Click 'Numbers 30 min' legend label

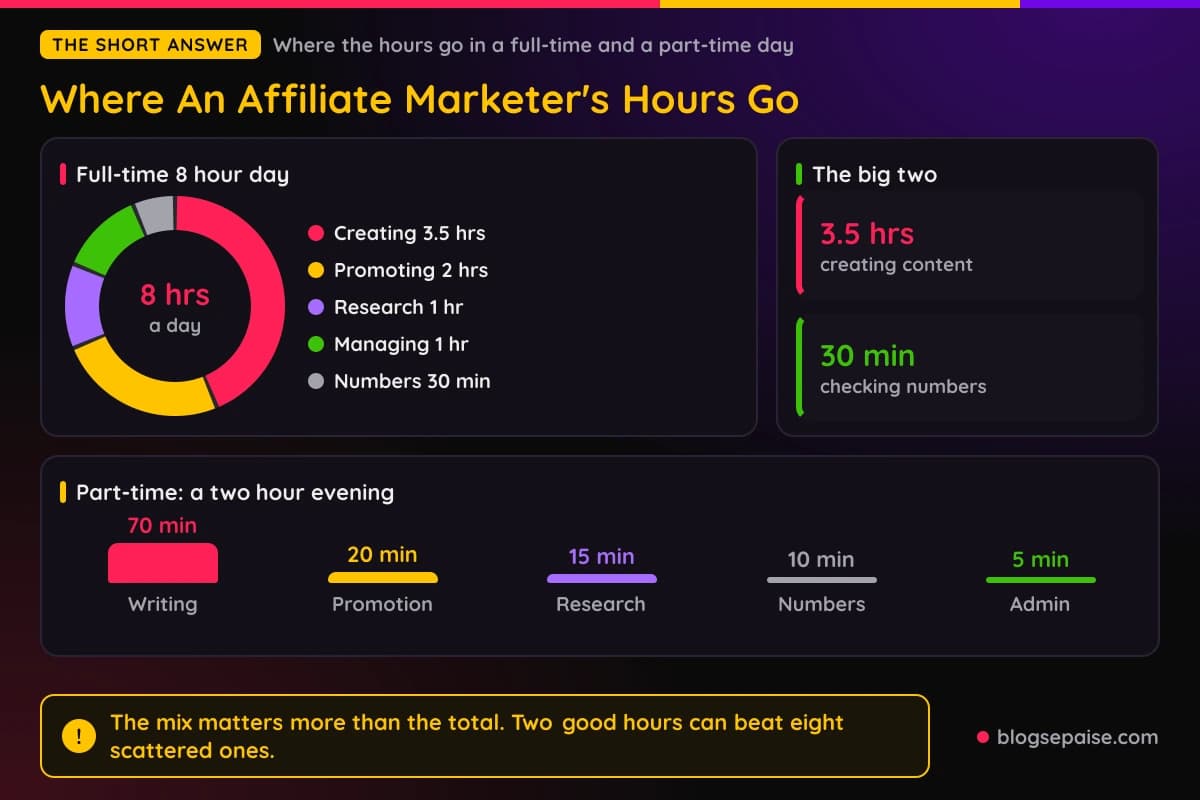point(412,381)
